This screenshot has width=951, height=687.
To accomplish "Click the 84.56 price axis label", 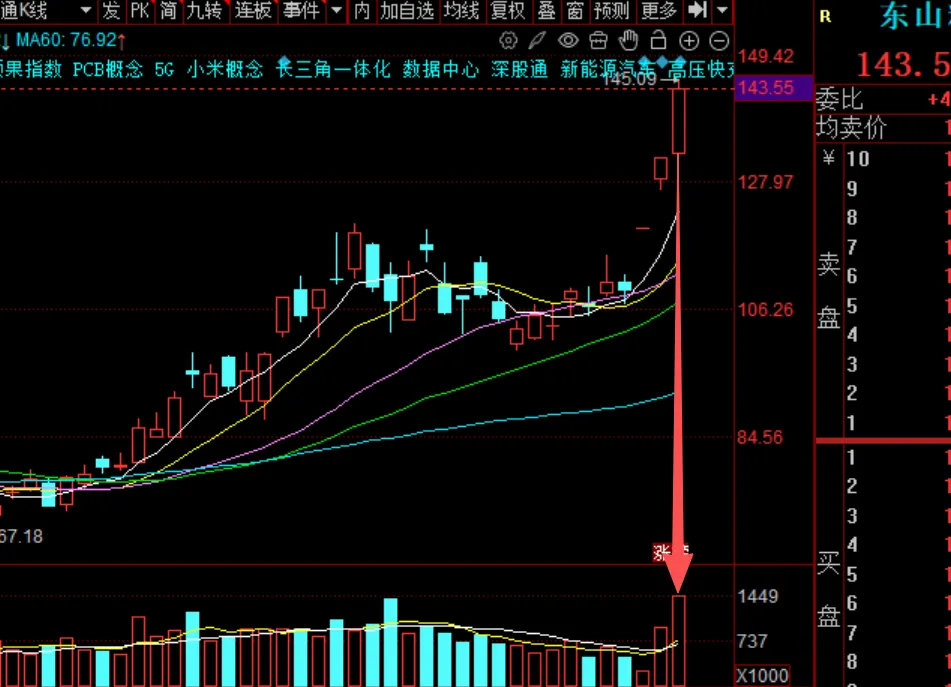I will click(x=760, y=437).
